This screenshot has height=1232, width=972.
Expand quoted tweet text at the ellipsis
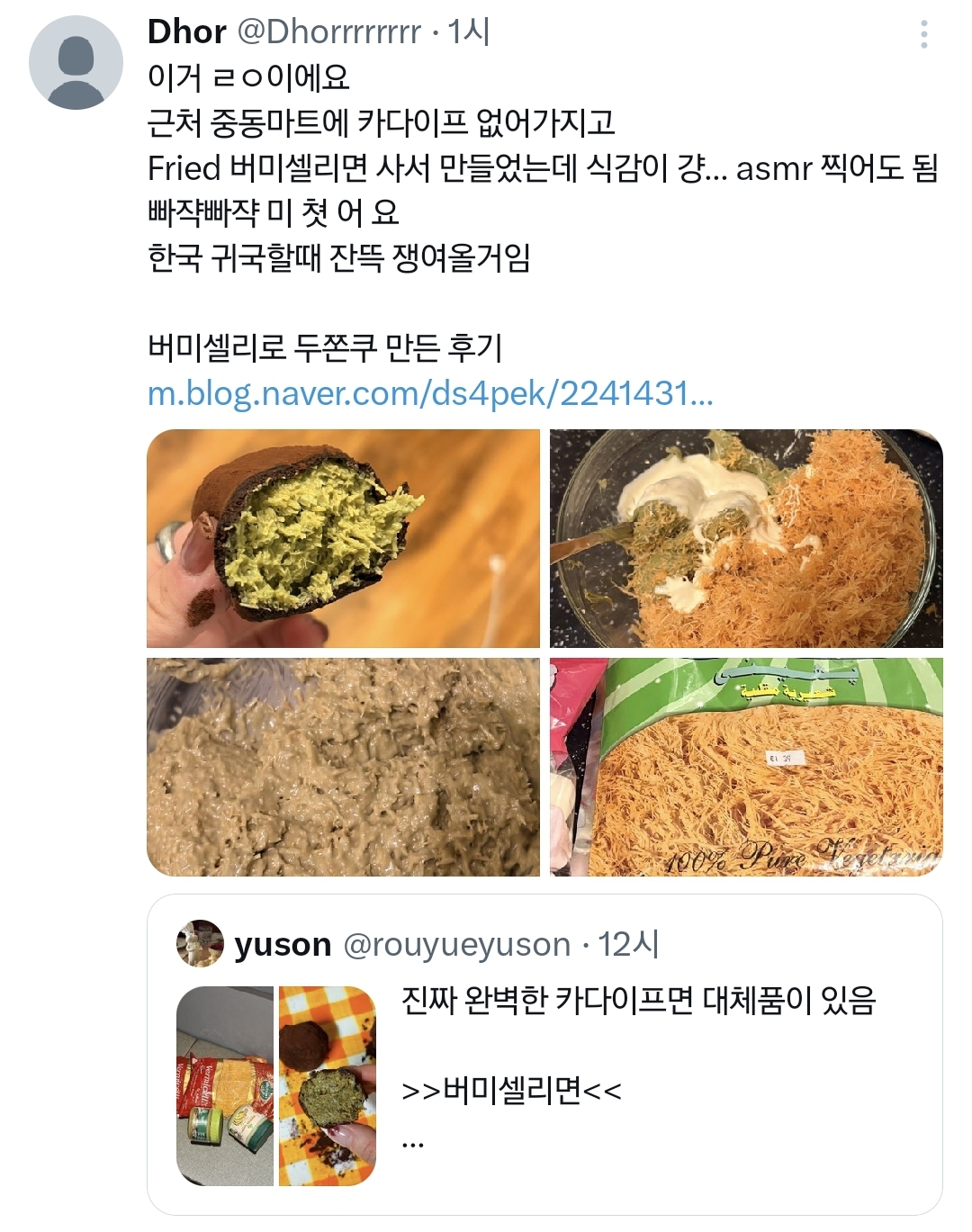tap(412, 1144)
